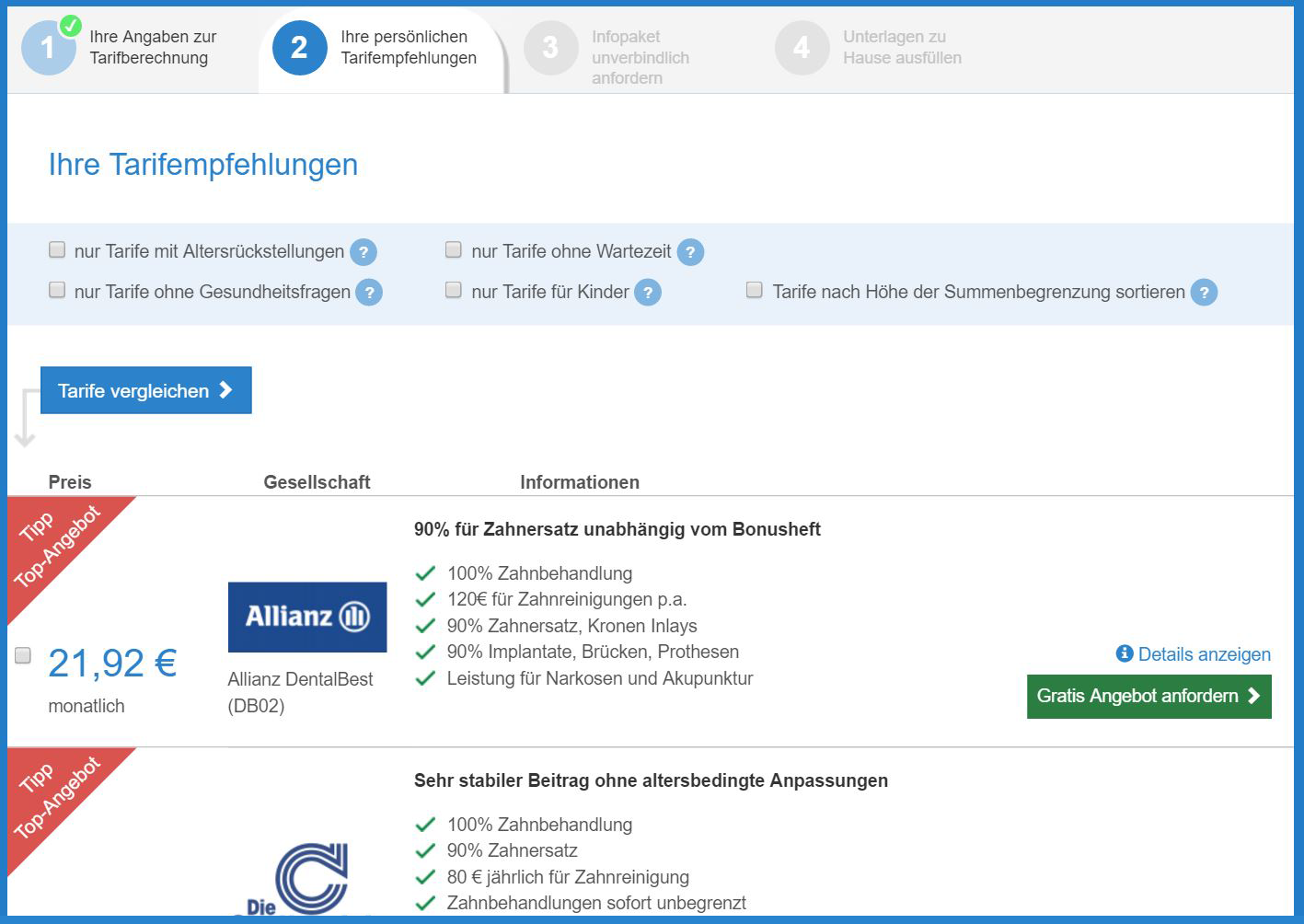
Task: Open Ihre persönlichen Tarifempfehlungen tab
Action: click(409, 47)
